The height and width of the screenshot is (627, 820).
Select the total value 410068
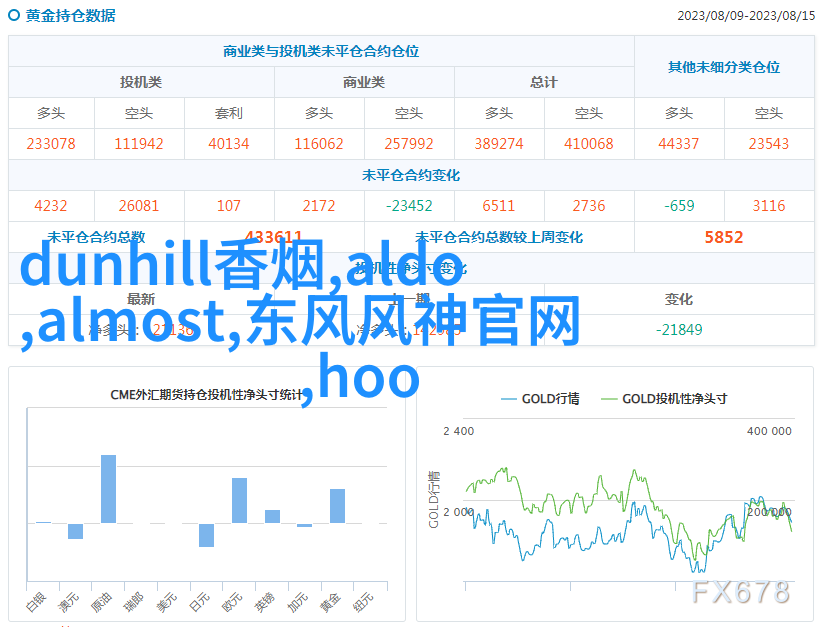[589, 144]
